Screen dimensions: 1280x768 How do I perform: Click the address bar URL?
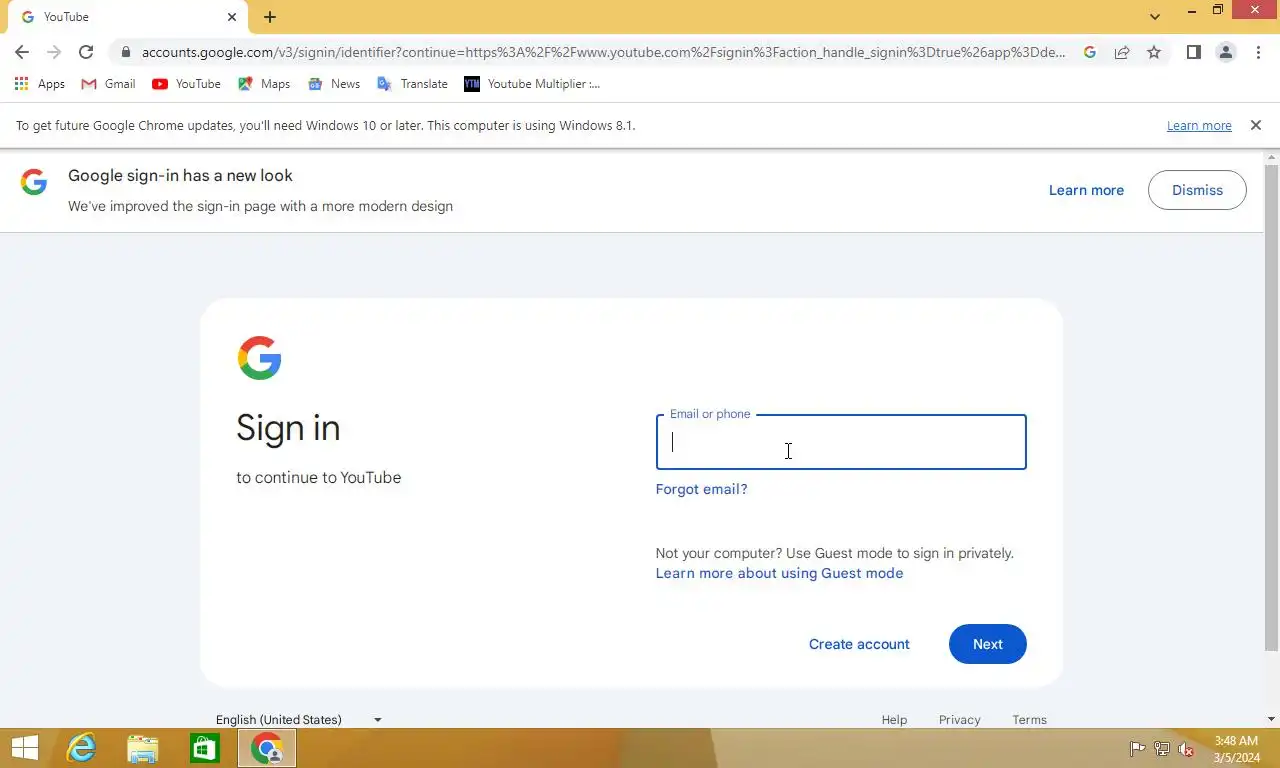(x=604, y=52)
